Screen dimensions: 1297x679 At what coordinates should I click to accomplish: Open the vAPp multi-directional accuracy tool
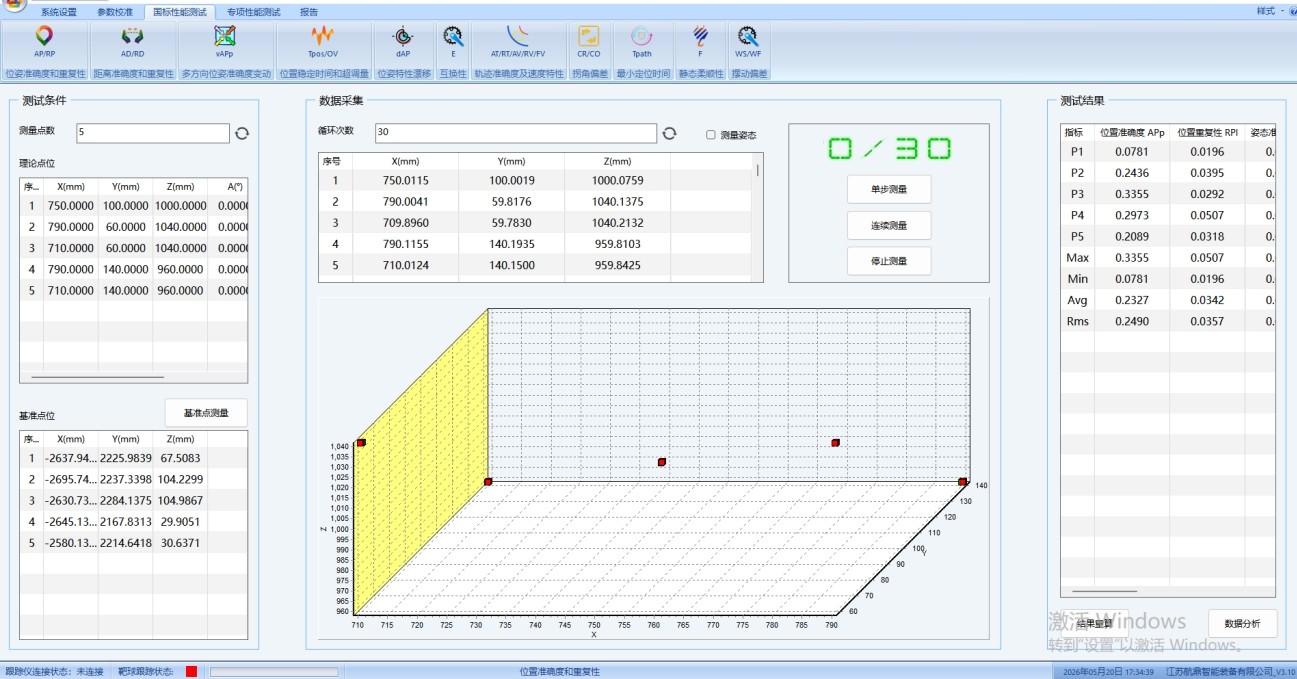click(x=225, y=42)
